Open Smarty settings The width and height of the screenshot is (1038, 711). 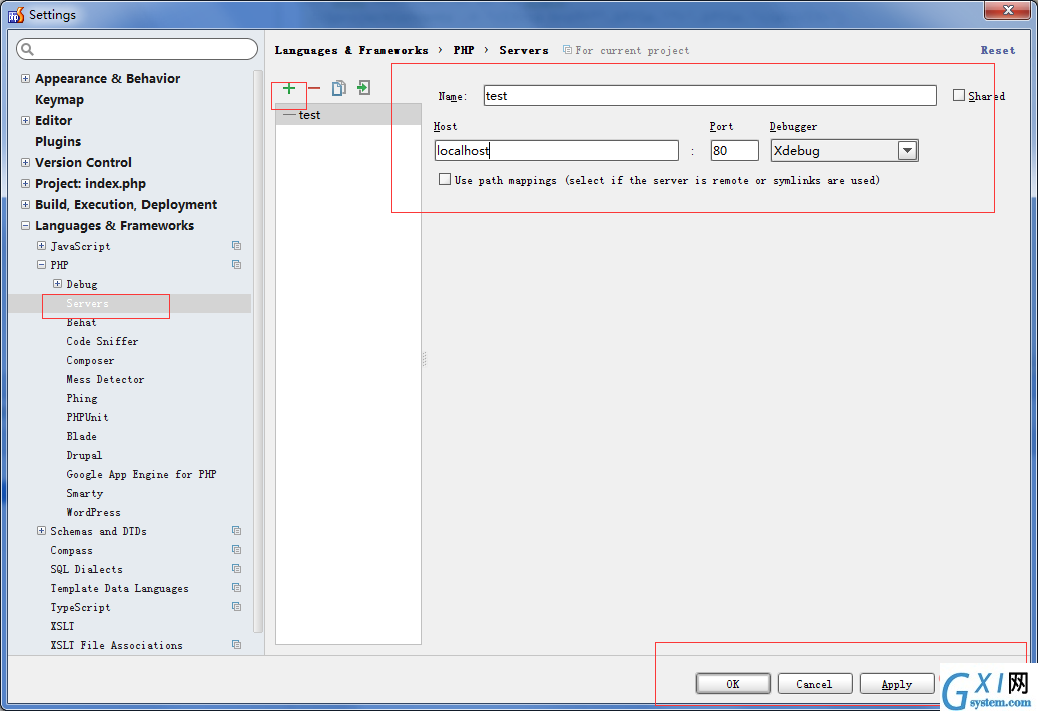point(85,493)
